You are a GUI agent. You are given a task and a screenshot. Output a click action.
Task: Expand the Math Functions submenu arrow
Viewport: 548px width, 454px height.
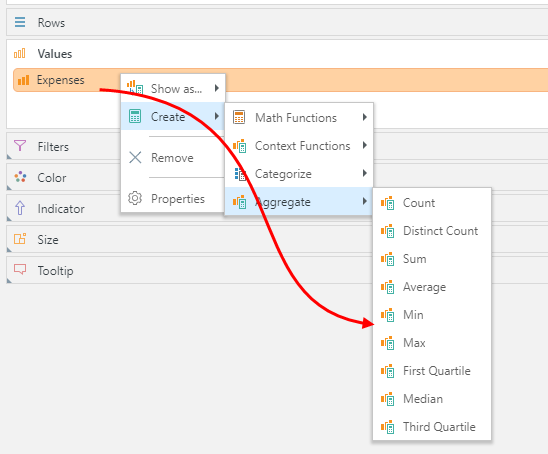(x=365, y=117)
